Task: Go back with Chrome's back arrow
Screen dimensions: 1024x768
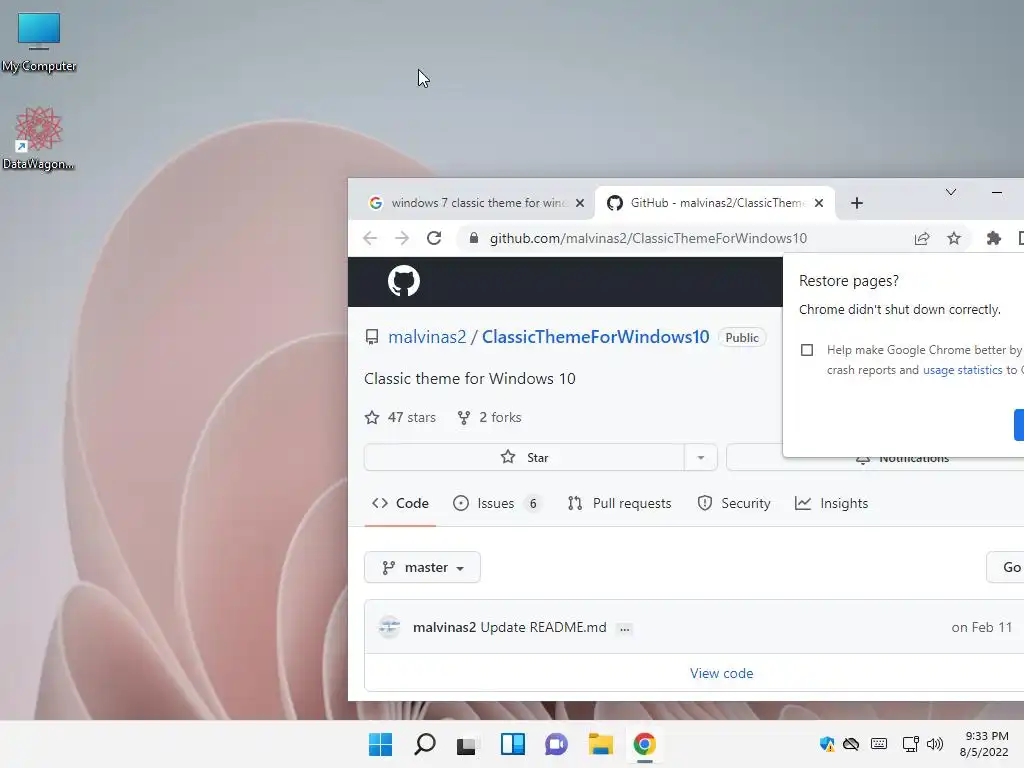Action: coord(370,238)
